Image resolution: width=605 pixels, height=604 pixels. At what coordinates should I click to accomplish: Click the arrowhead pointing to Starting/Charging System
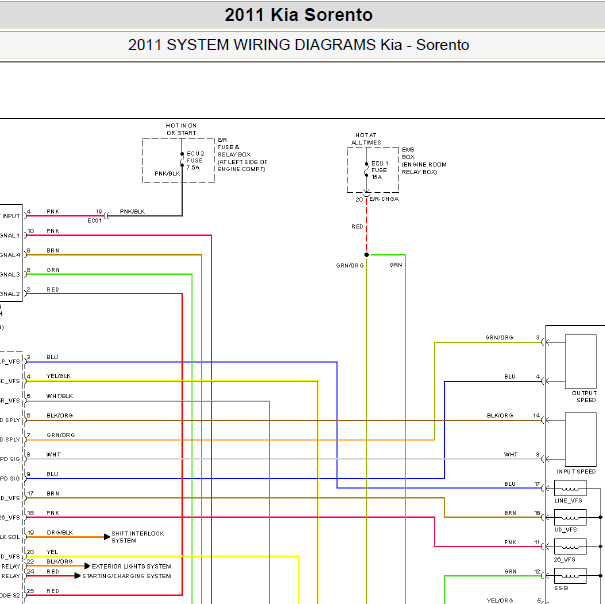(x=77, y=576)
